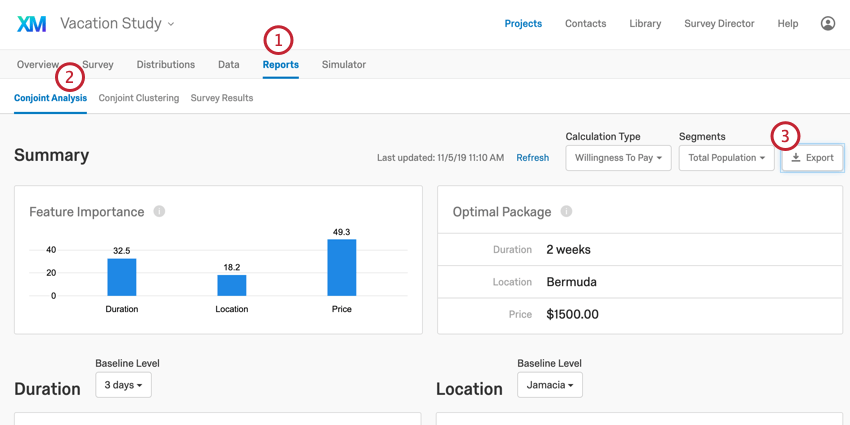
Task: Open the user account profile icon
Action: click(828, 23)
